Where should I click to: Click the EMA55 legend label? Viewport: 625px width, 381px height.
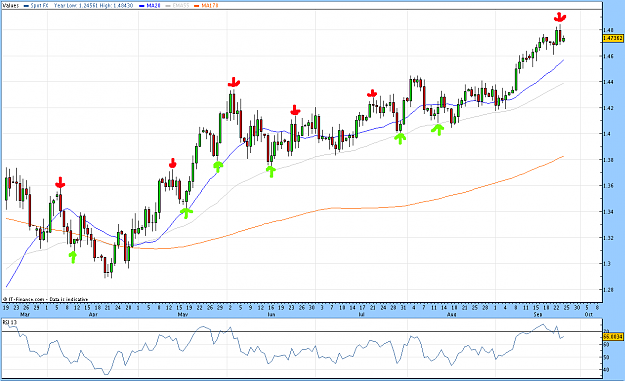181,6
